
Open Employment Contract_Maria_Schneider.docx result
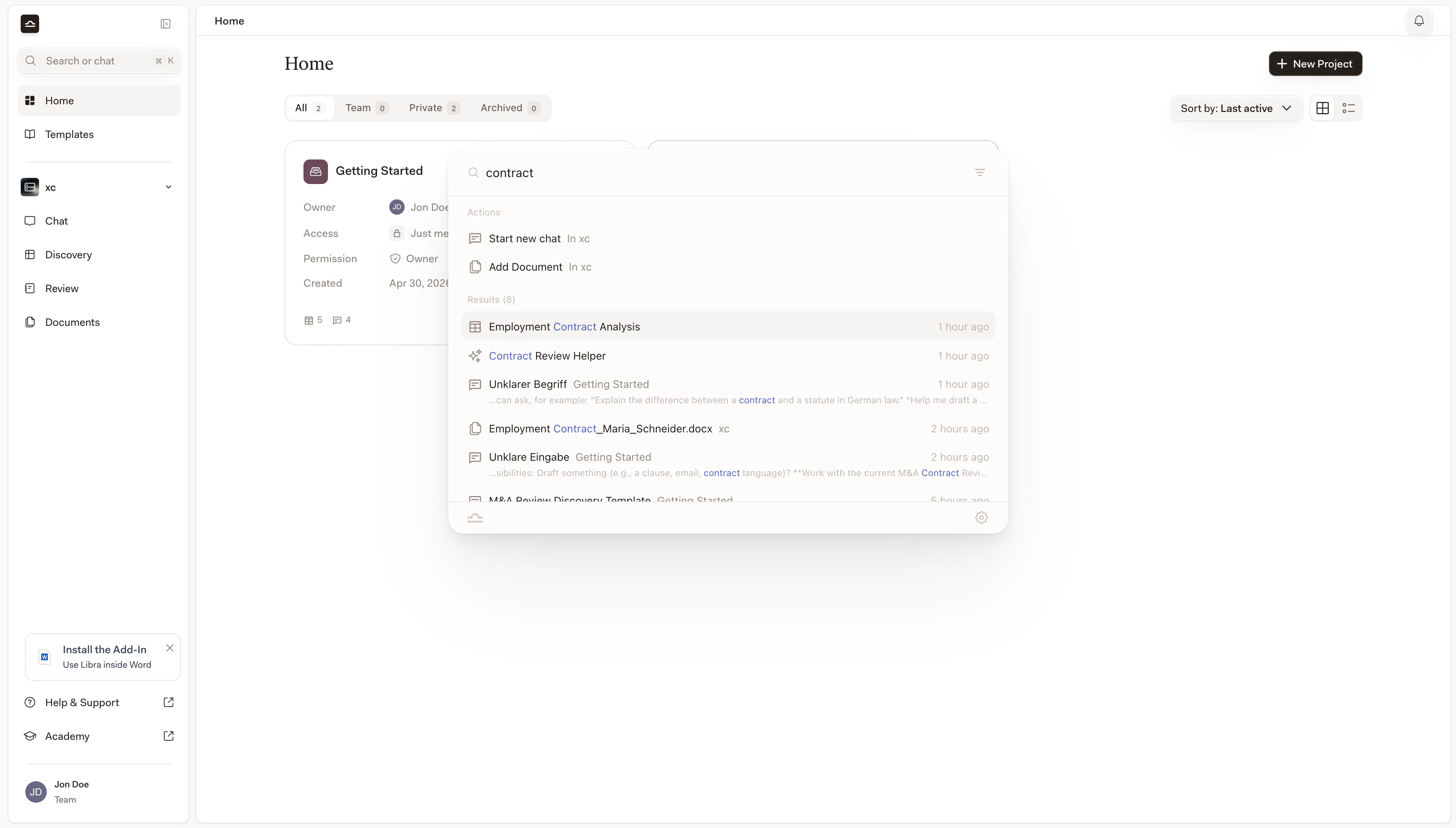(728, 429)
